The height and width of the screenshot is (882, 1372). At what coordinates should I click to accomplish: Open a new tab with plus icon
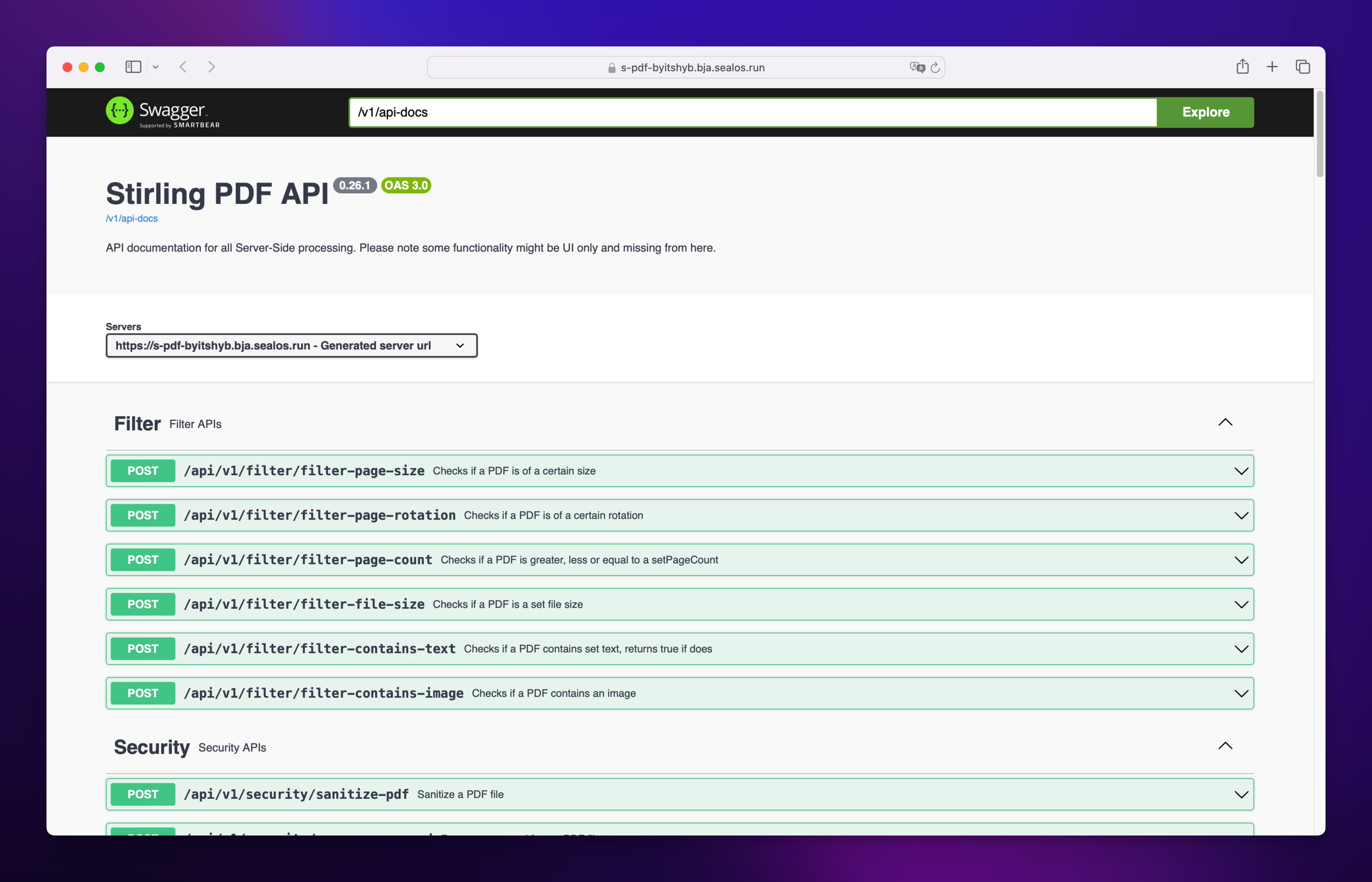click(x=1272, y=67)
